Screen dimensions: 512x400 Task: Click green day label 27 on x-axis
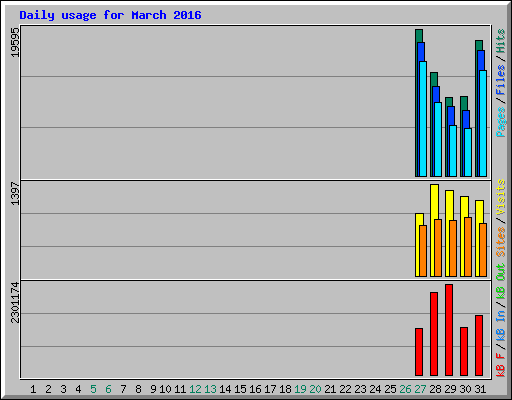420,389
